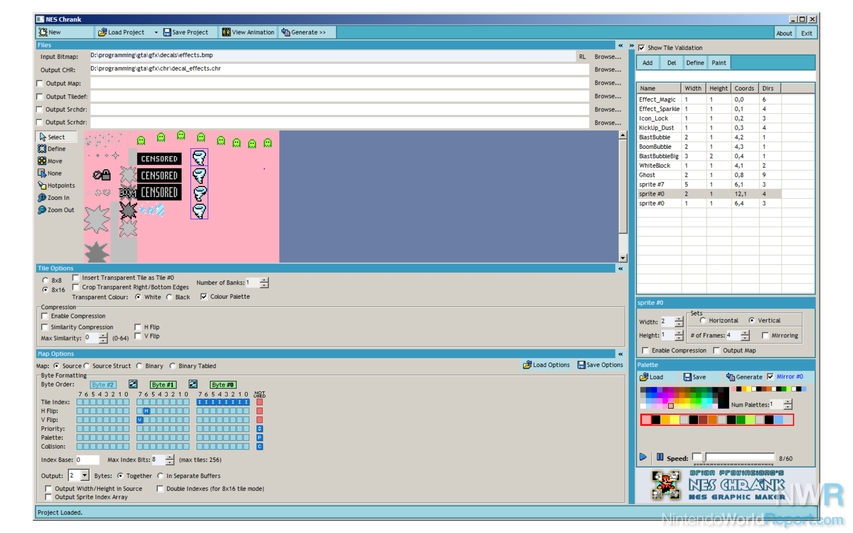Viewport: 853px width, 533px height.
Task: Click the Generate >> toolbar button
Action: click(304, 32)
